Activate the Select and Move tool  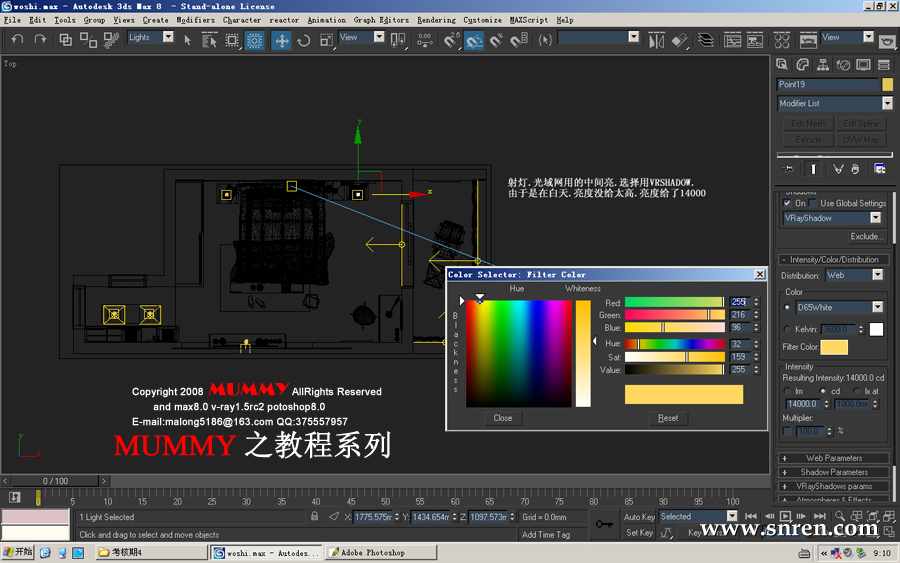(281, 40)
